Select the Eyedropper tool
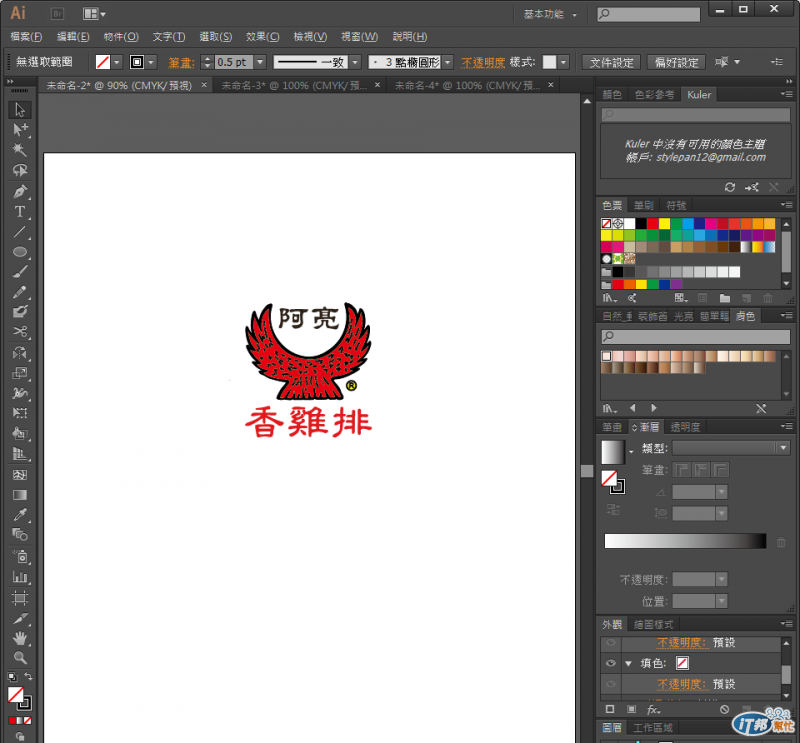Screen dimensions: 800x743 [x=19, y=515]
